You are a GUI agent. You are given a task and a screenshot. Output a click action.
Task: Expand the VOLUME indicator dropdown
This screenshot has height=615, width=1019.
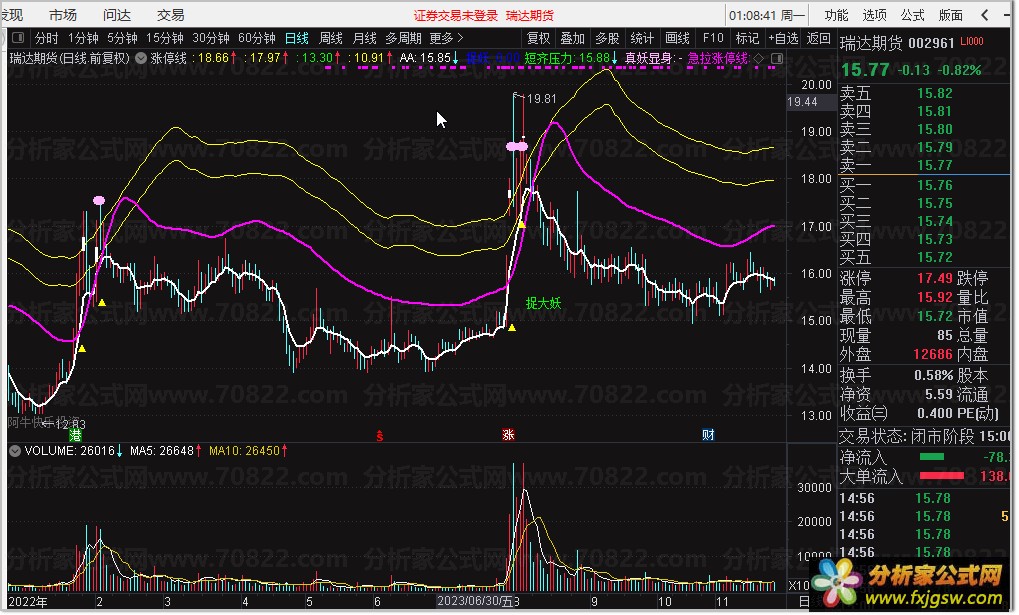[x=14, y=451]
